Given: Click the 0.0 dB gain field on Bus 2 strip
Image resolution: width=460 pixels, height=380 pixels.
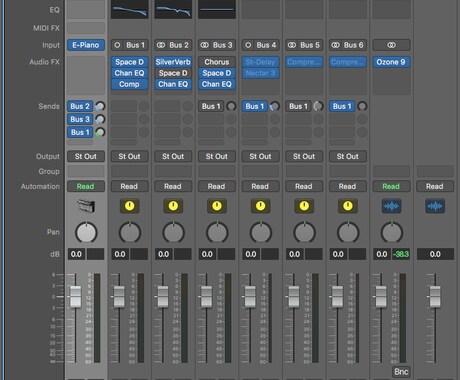Looking at the screenshot, I should (x=164, y=254).
